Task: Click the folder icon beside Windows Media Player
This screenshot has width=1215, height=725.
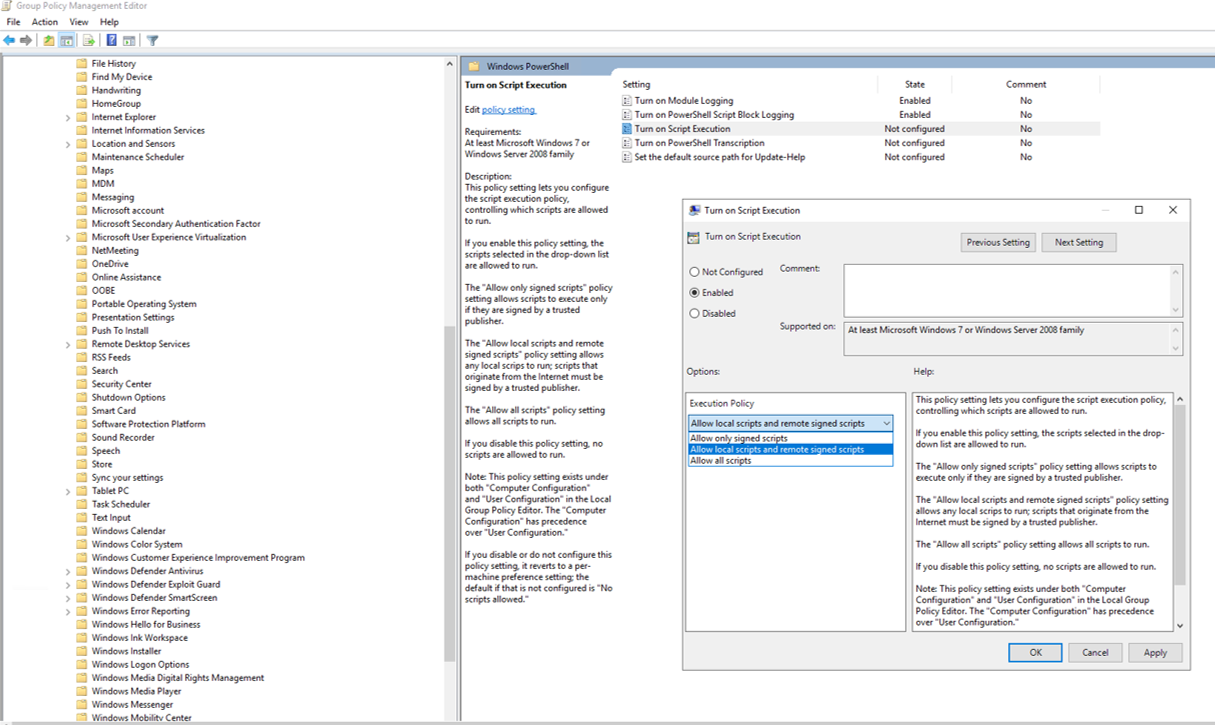Action: (82, 691)
